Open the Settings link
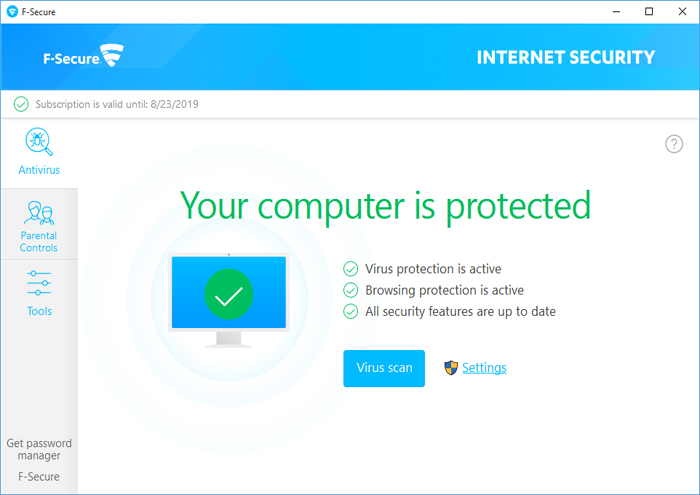The image size is (700, 495). [484, 368]
